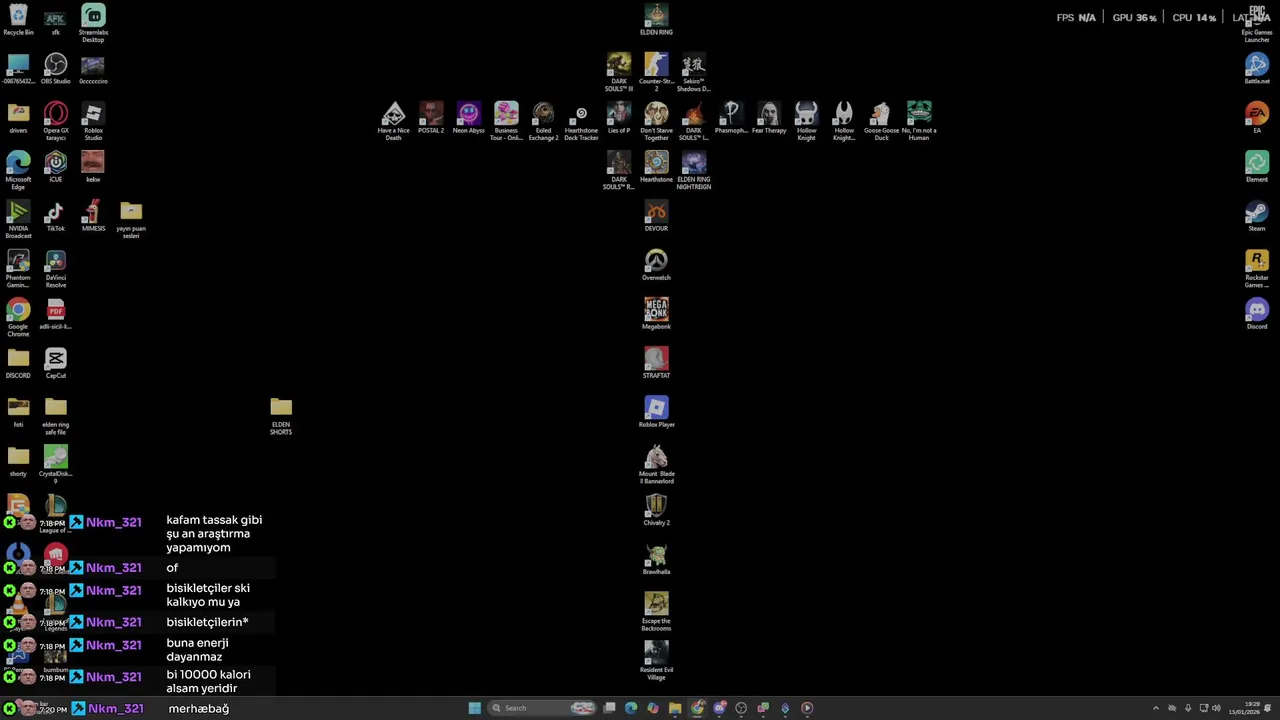Open Rockstar Games Launcher shortcut
Image resolution: width=1280 pixels, height=720 pixels.
click(1257, 268)
